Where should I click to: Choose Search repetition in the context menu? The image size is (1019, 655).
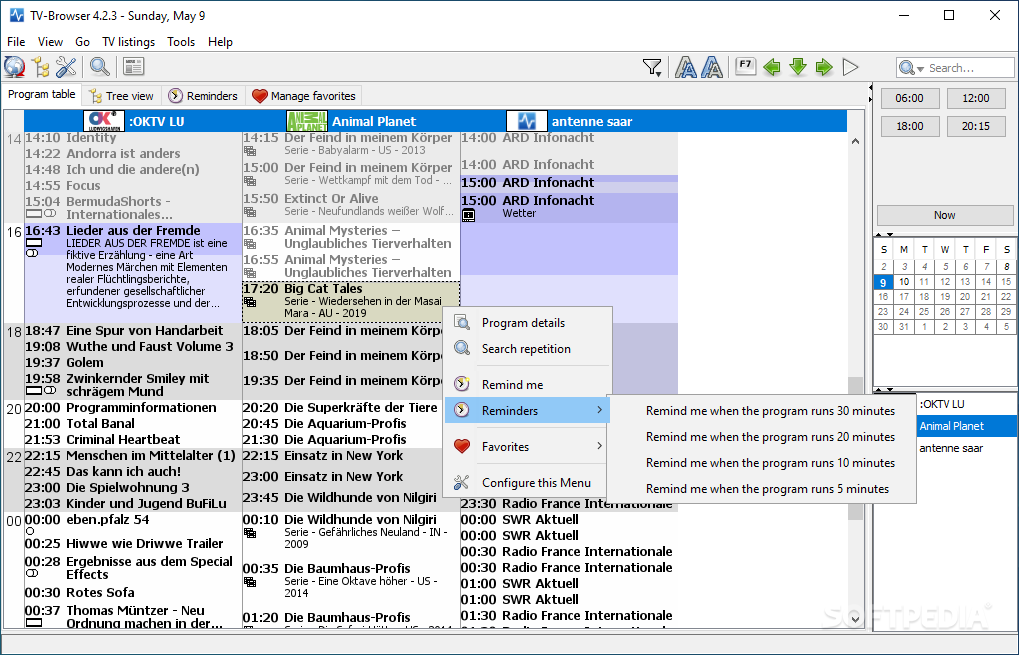click(526, 349)
